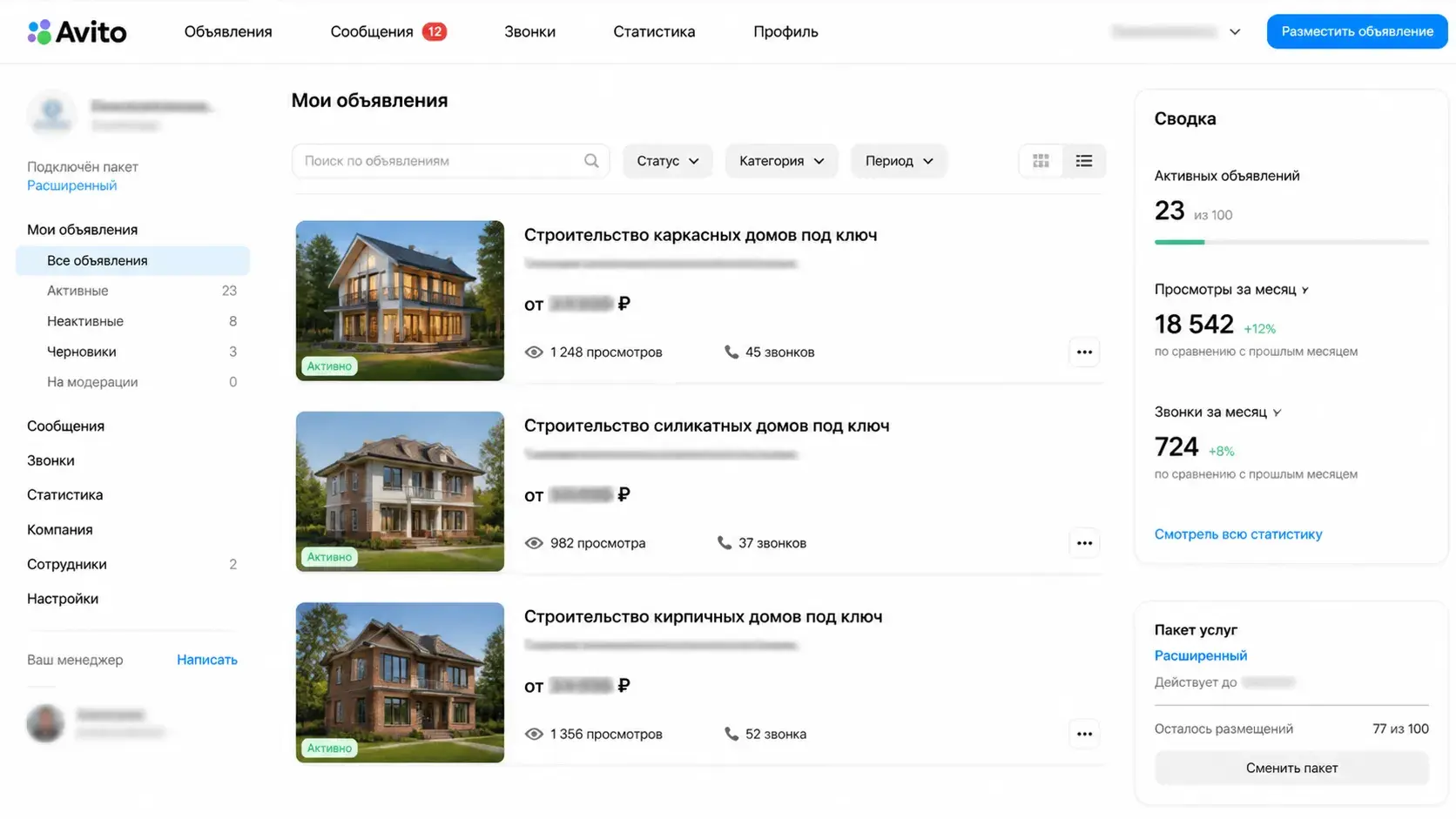Select Черновики in the sidebar

pos(132,352)
